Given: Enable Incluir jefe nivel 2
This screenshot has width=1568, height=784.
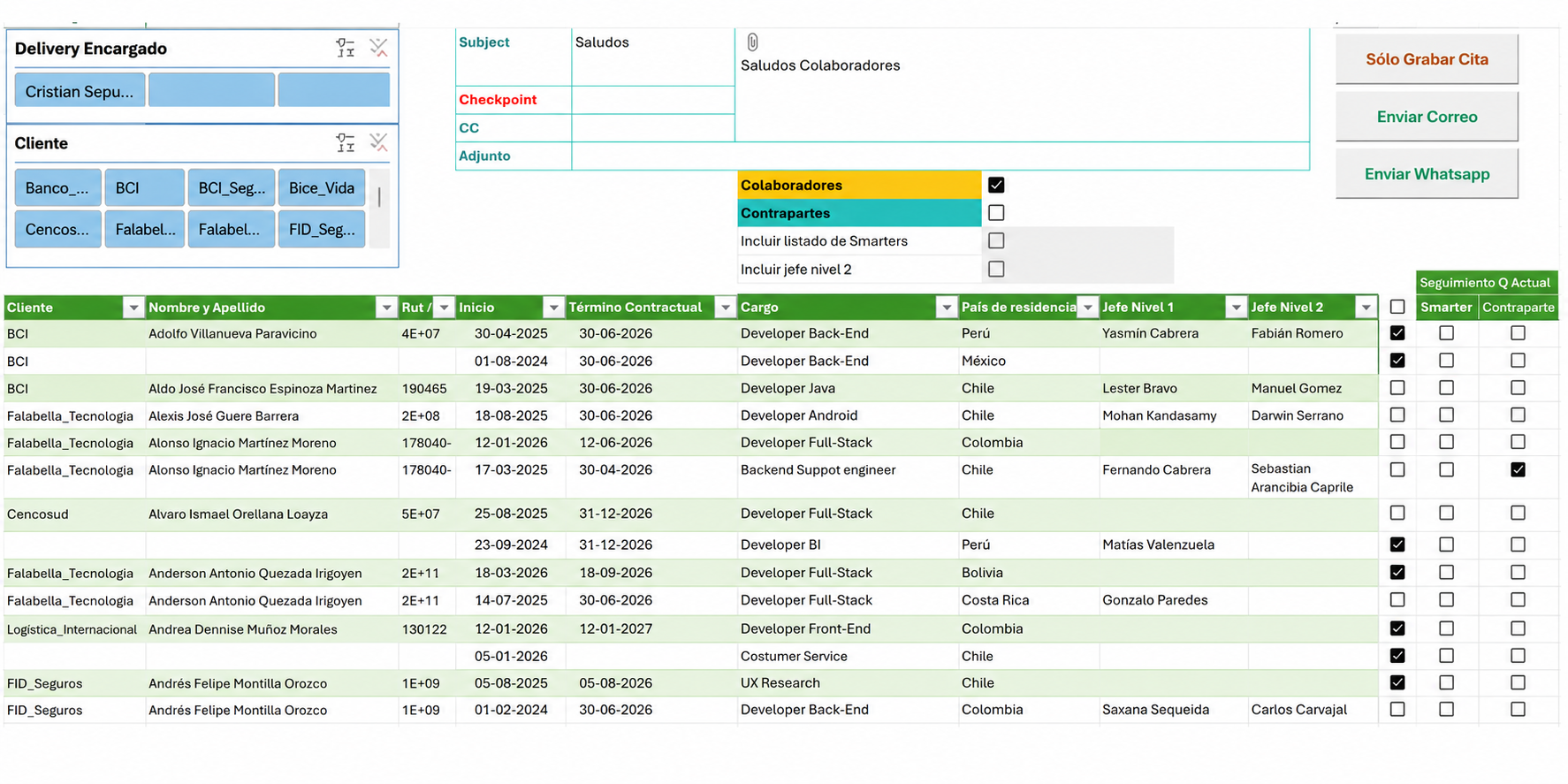Looking at the screenshot, I should point(996,269).
